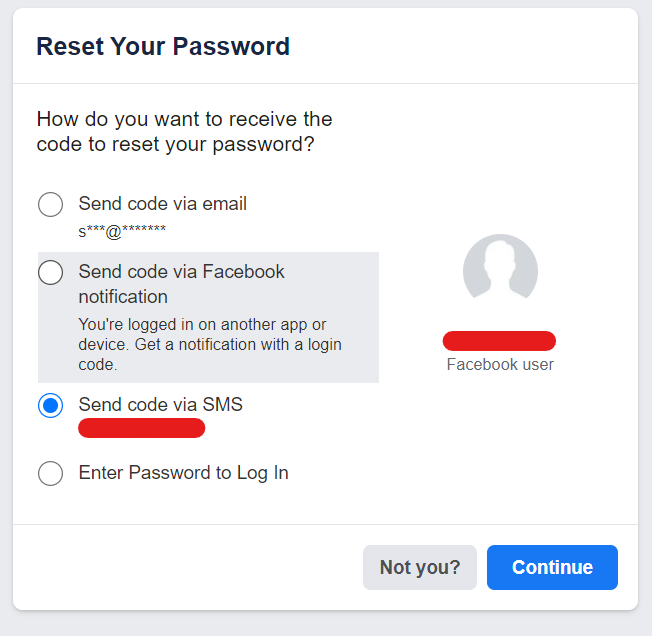Click the 'Send code via email' label text

pyautogui.click(x=163, y=204)
